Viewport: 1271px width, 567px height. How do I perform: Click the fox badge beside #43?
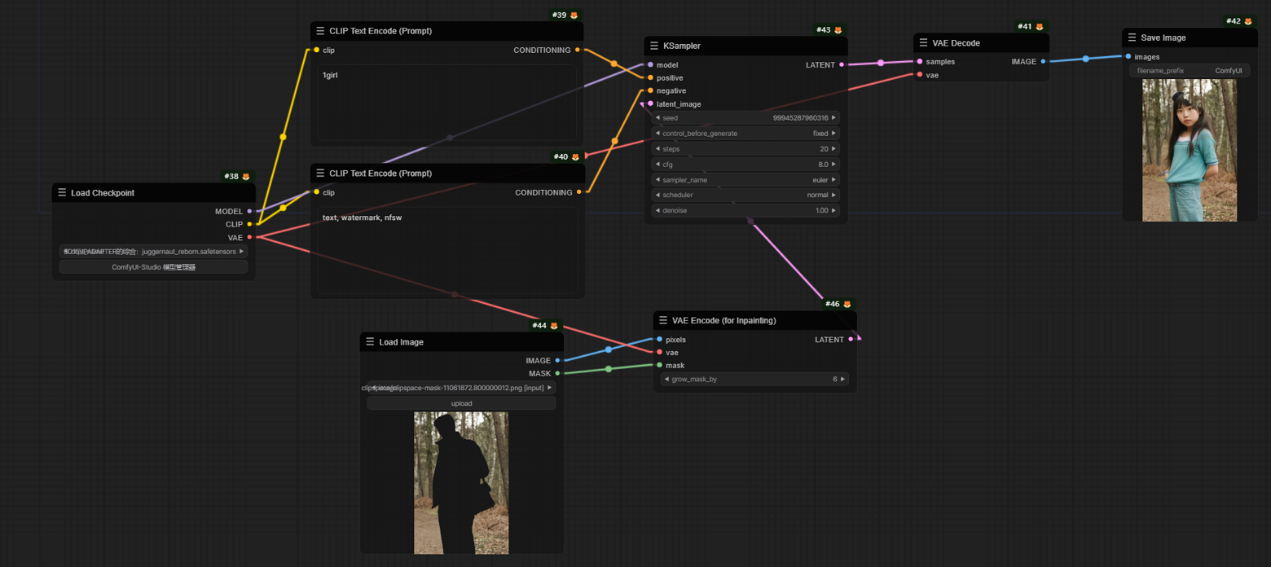pyautogui.click(x=838, y=30)
